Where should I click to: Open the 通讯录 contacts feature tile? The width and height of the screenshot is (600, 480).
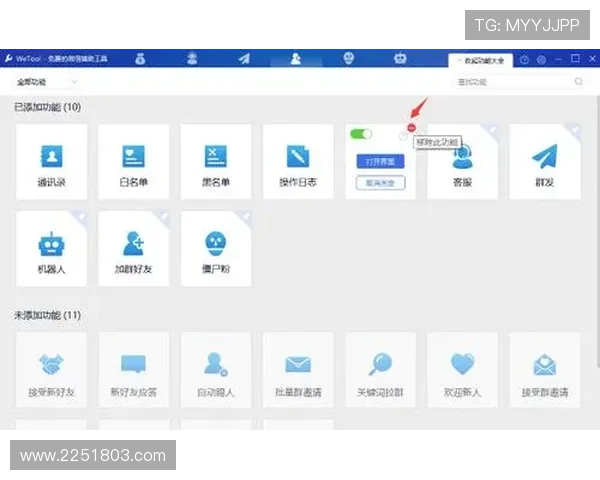(51, 162)
